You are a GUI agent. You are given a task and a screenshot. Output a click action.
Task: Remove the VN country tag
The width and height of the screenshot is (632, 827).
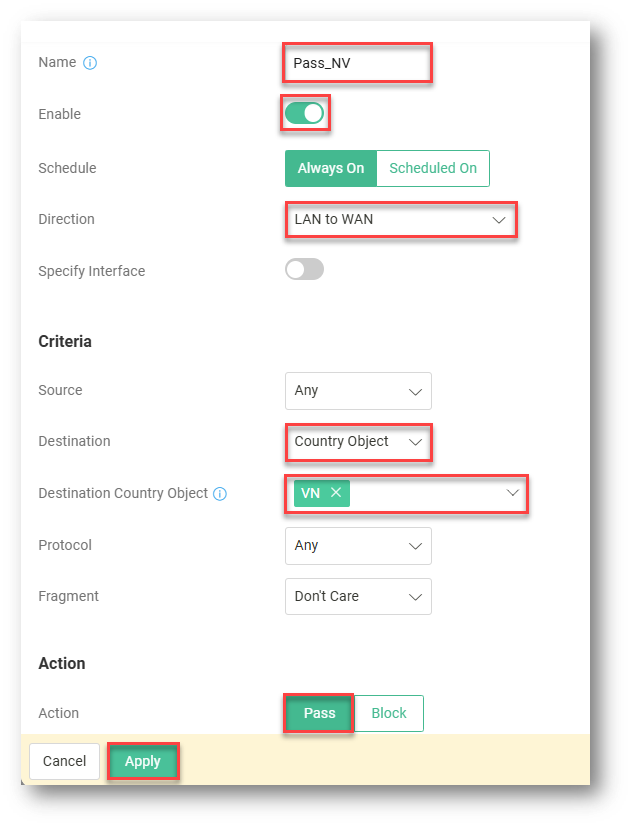tap(336, 493)
